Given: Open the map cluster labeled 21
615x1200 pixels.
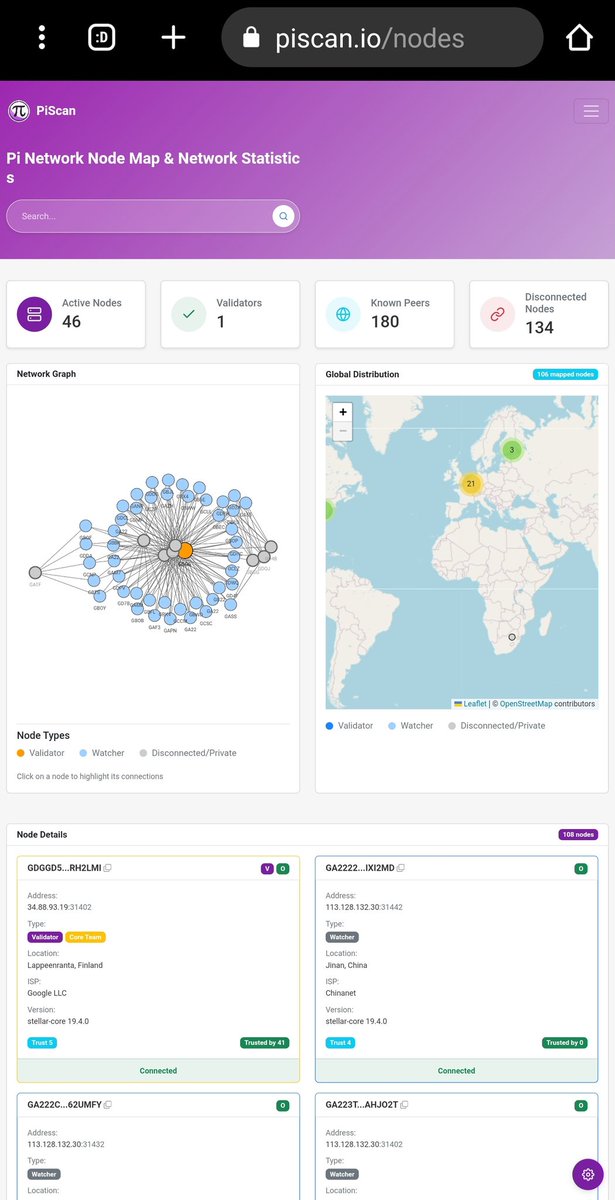Looking at the screenshot, I should point(471,484).
